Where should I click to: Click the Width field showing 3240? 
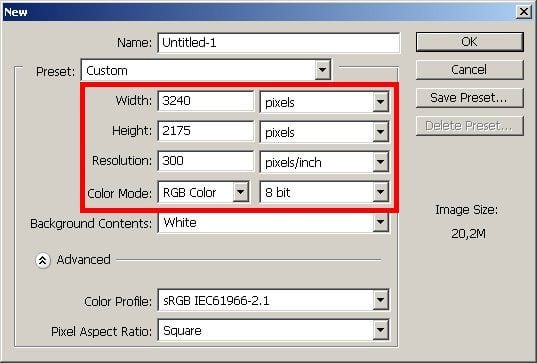click(206, 101)
